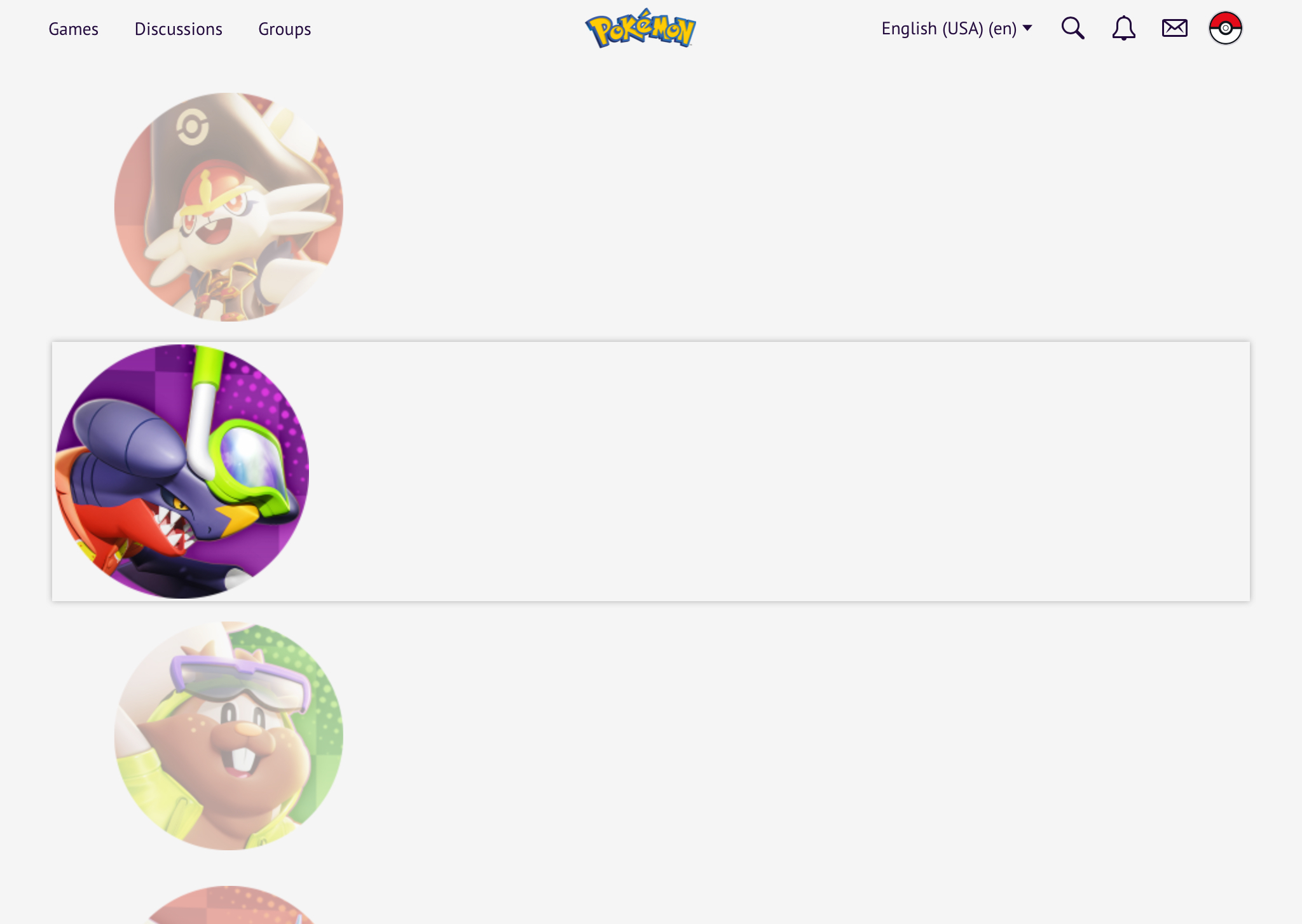Viewport: 1302px width, 924px height.
Task: Click the Pokémon logo in header
Action: 640,29
